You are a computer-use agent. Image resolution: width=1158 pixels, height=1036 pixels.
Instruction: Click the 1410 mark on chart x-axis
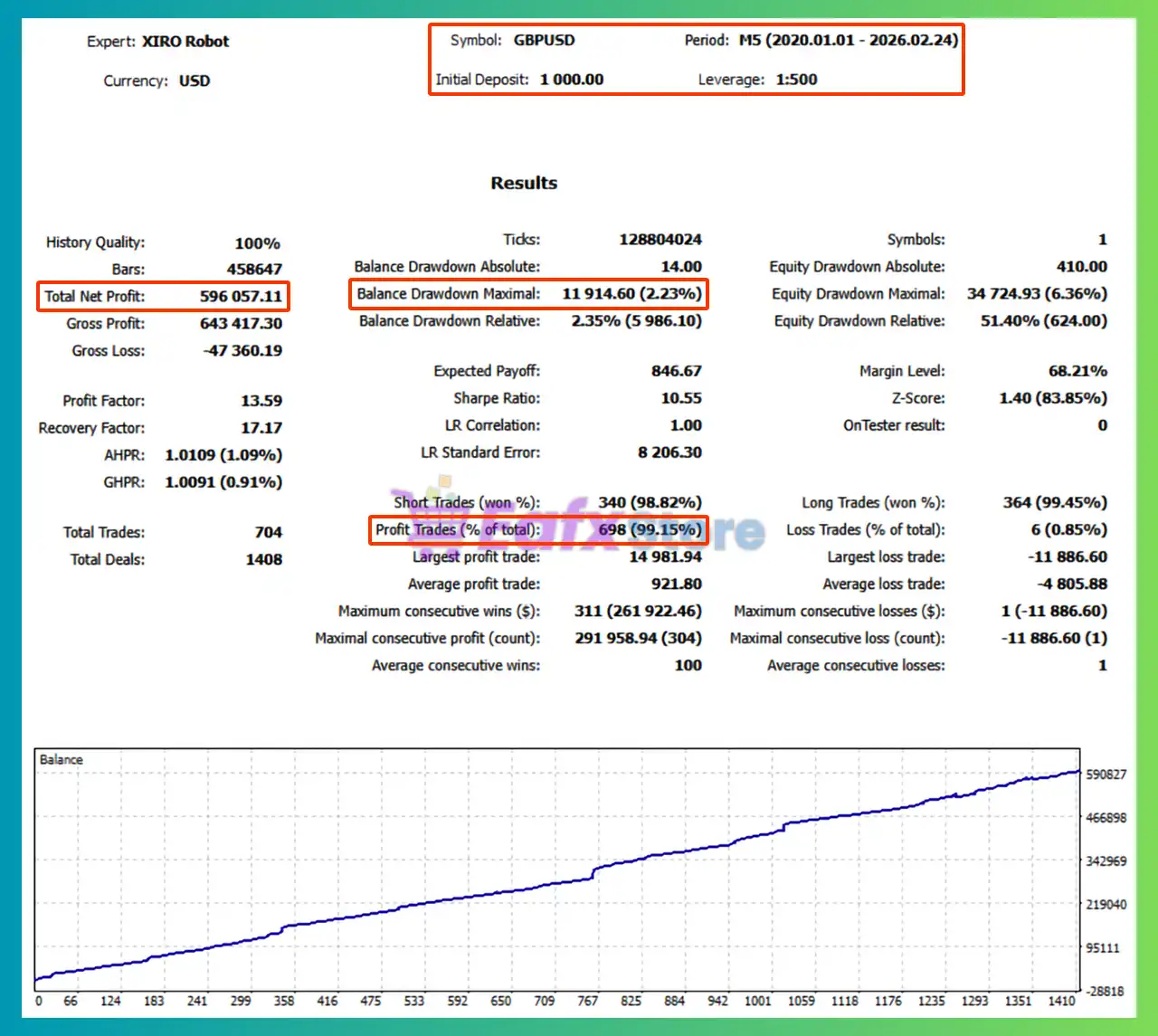pyautogui.click(x=1061, y=1001)
